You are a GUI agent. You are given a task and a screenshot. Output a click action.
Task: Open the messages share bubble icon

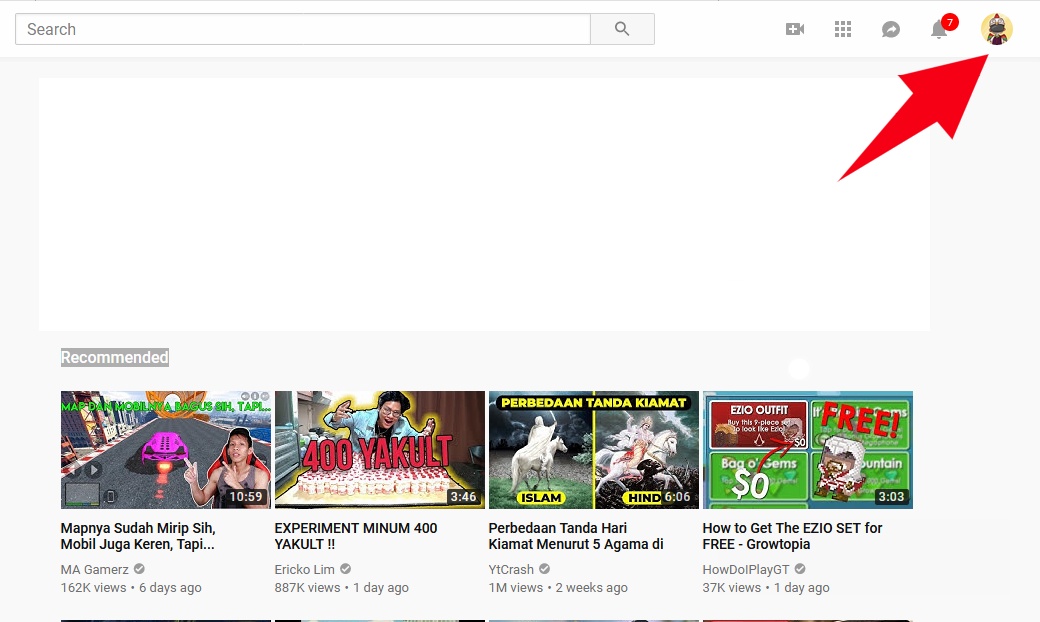pos(890,29)
